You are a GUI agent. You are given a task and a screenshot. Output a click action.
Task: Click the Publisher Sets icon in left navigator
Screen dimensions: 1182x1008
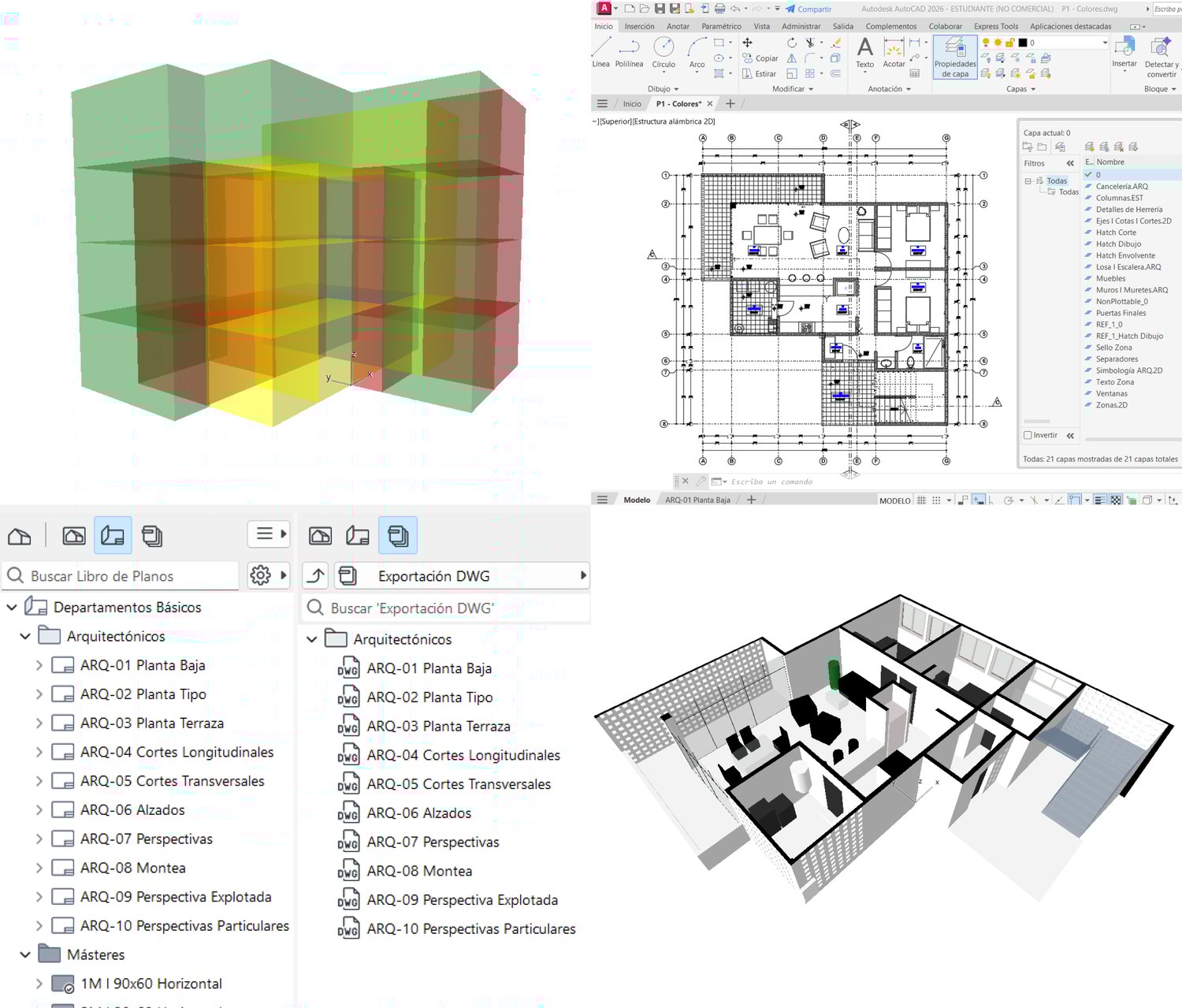(152, 537)
